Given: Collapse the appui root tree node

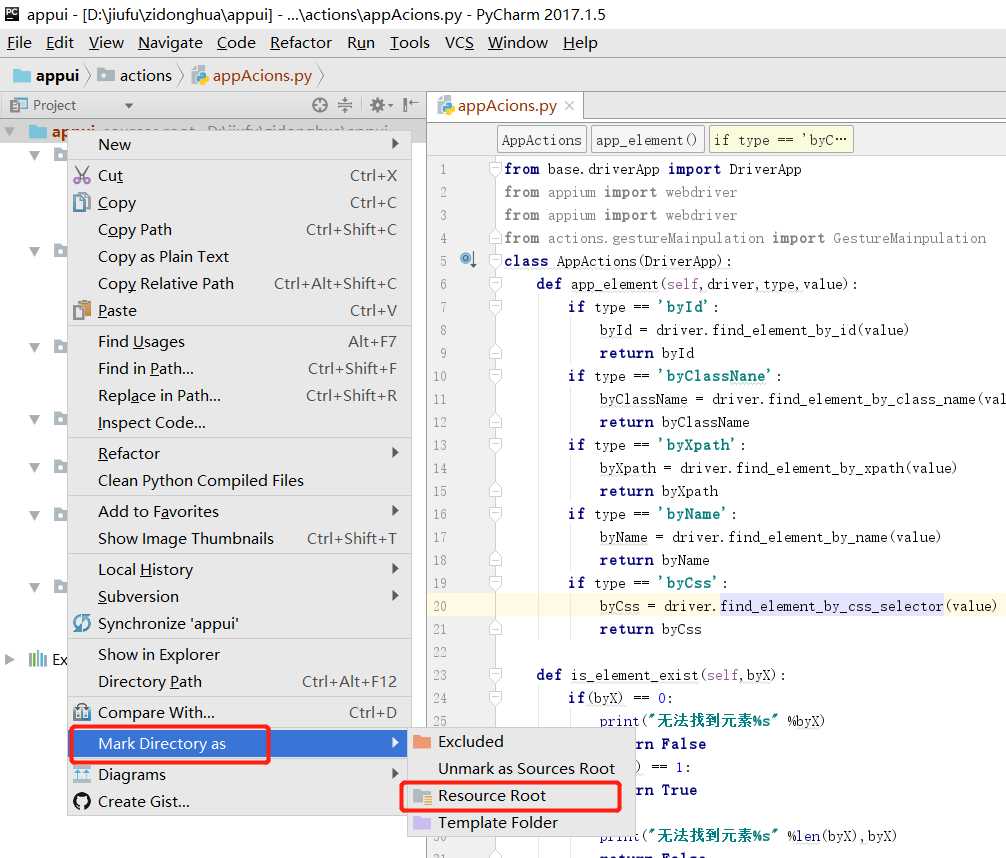Looking at the screenshot, I should click(x=10, y=132).
